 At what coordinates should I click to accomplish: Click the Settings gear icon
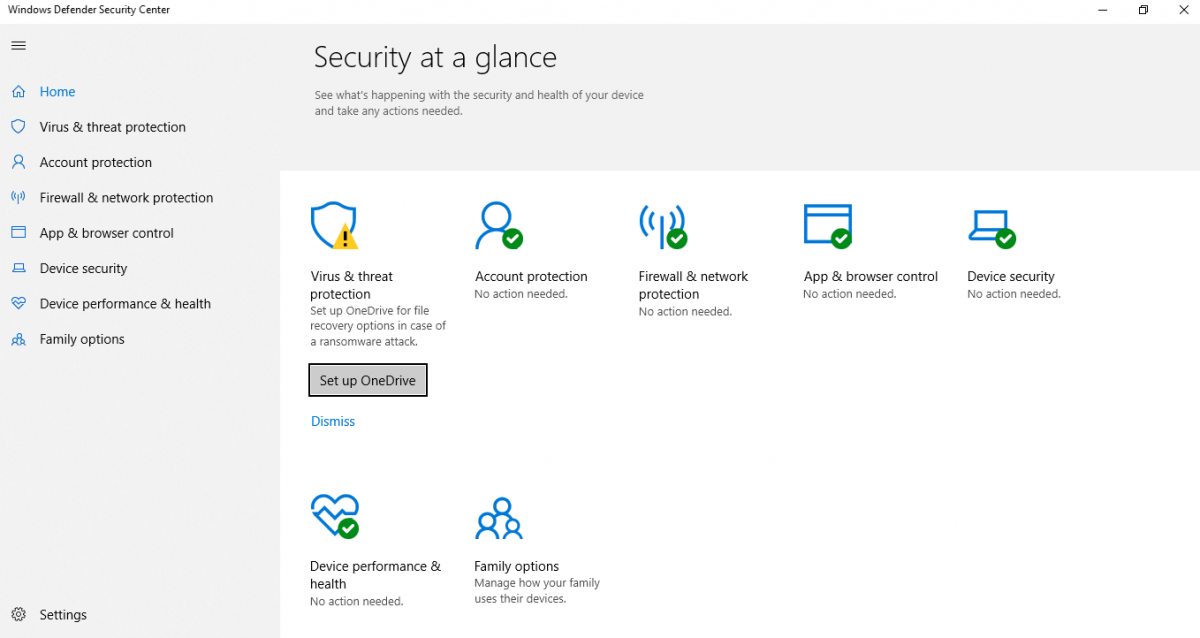click(18, 615)
